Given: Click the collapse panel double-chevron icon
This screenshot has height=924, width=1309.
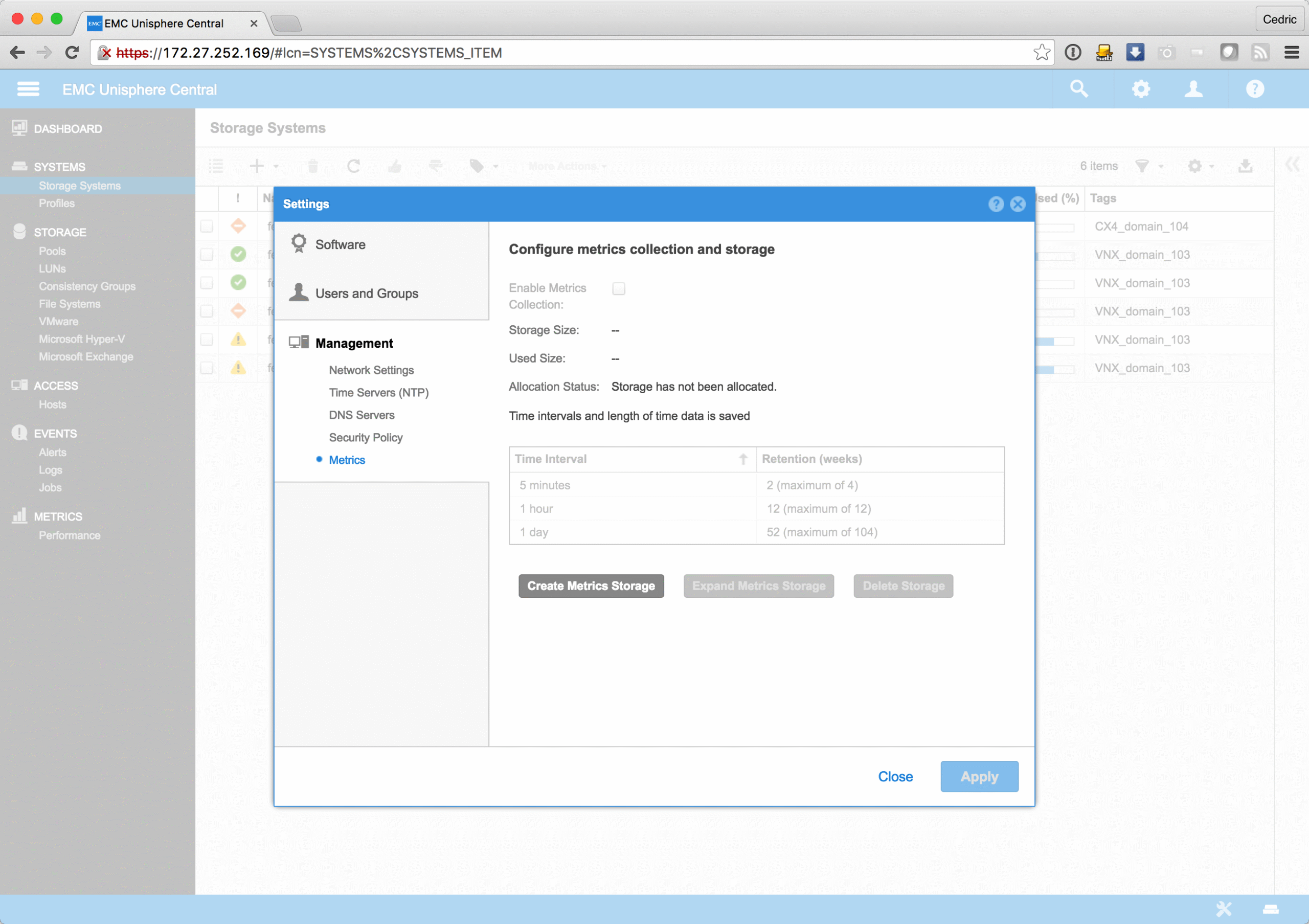Looking at the screenshot, I should click(1292, 165).
